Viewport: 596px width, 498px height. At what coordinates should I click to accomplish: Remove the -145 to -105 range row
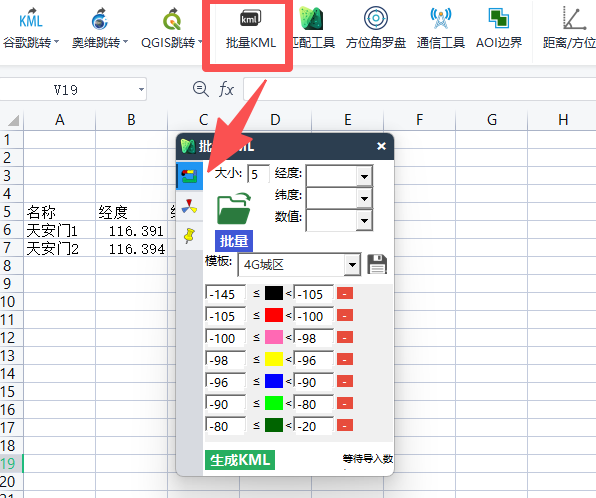pyautogui.click(x=345, y=293)
